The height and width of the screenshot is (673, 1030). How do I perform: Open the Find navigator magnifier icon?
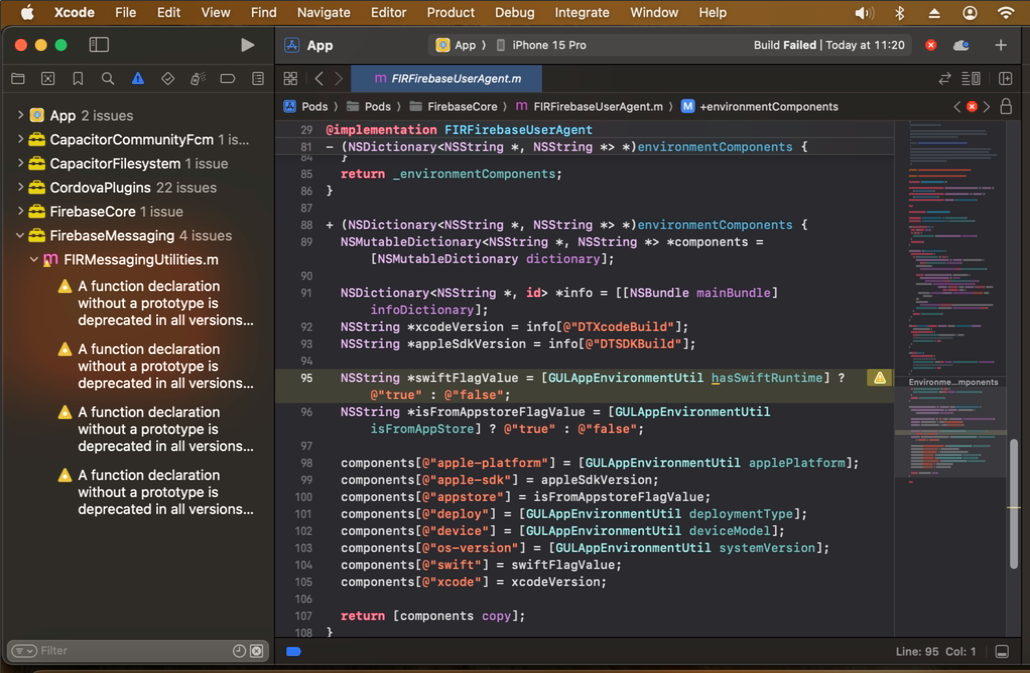pos(108,79)
